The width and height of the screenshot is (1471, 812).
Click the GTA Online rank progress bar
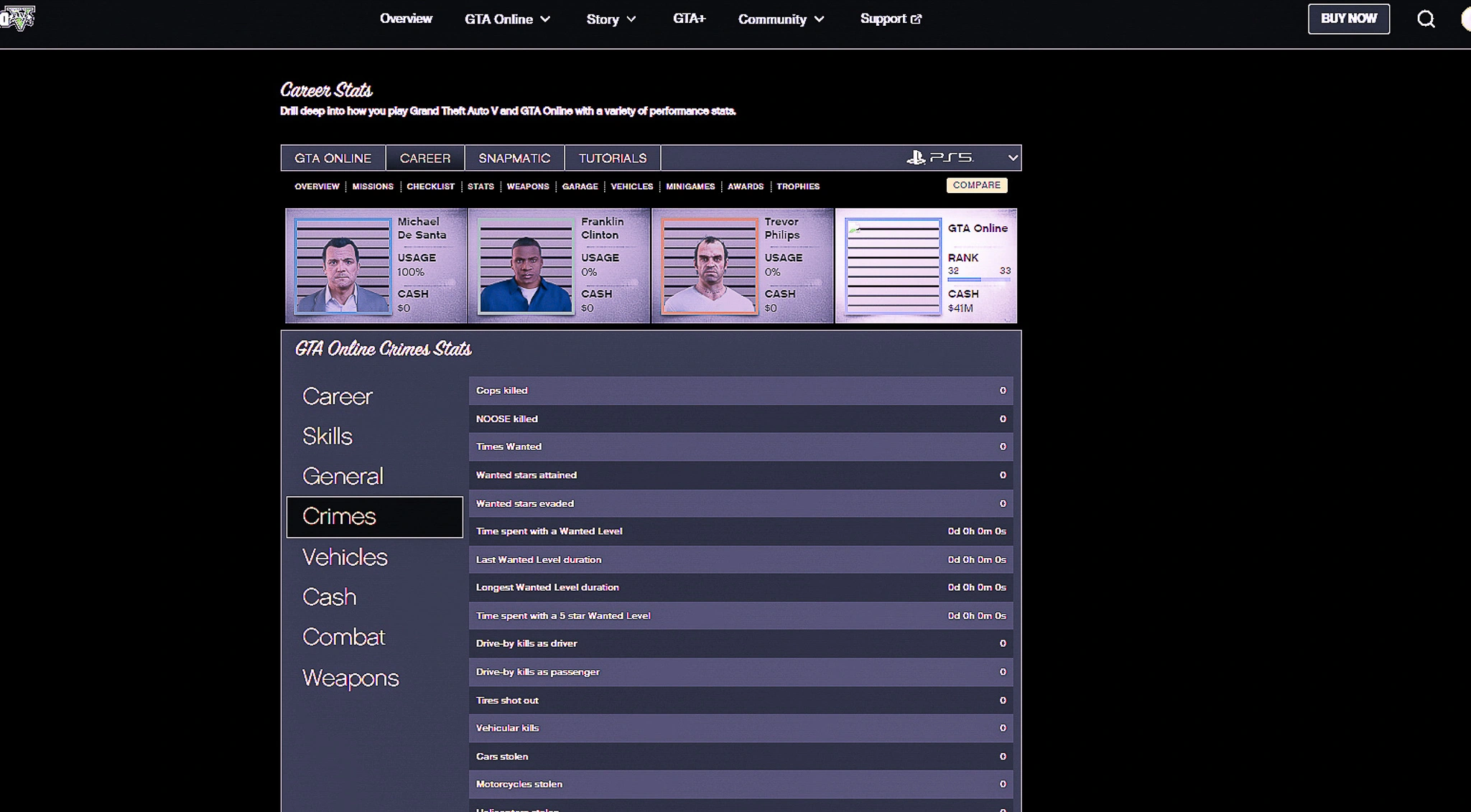(x=979, y=279)
